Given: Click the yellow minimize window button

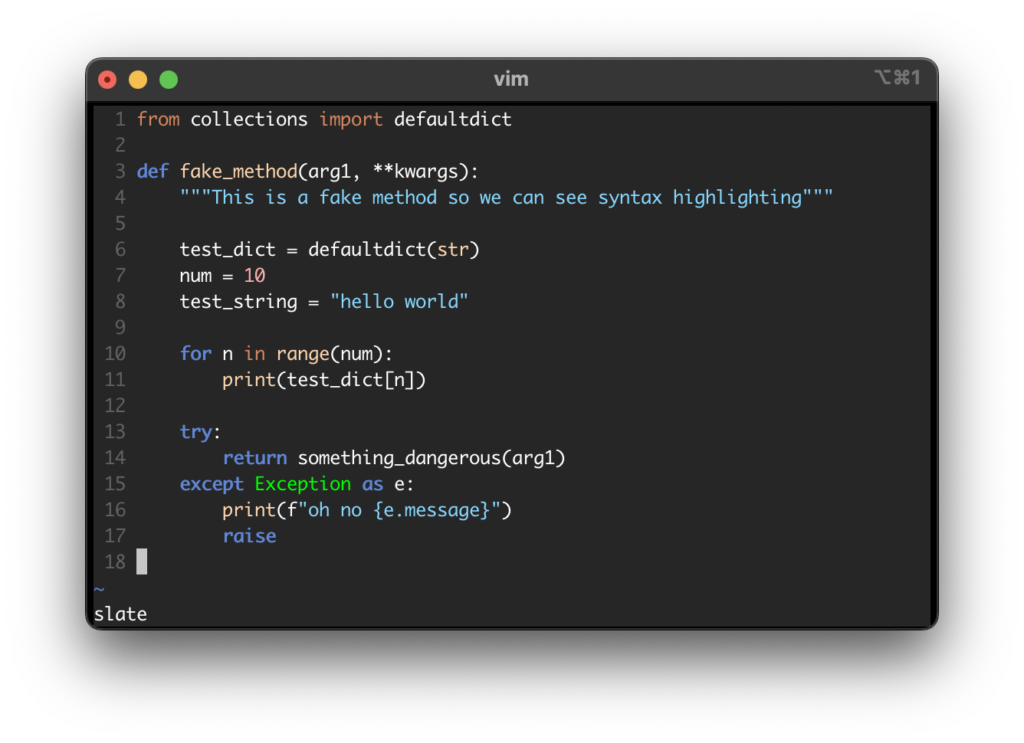Looking at the screenshot, I should click(x=138, y=80).
